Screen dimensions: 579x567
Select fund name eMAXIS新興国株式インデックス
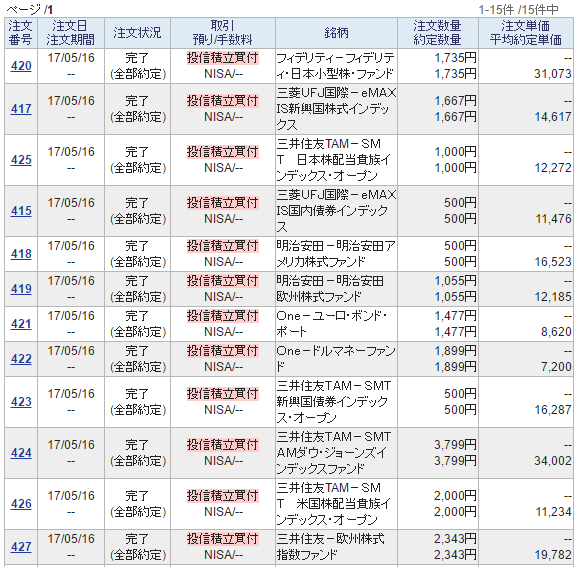pos(336,109)
